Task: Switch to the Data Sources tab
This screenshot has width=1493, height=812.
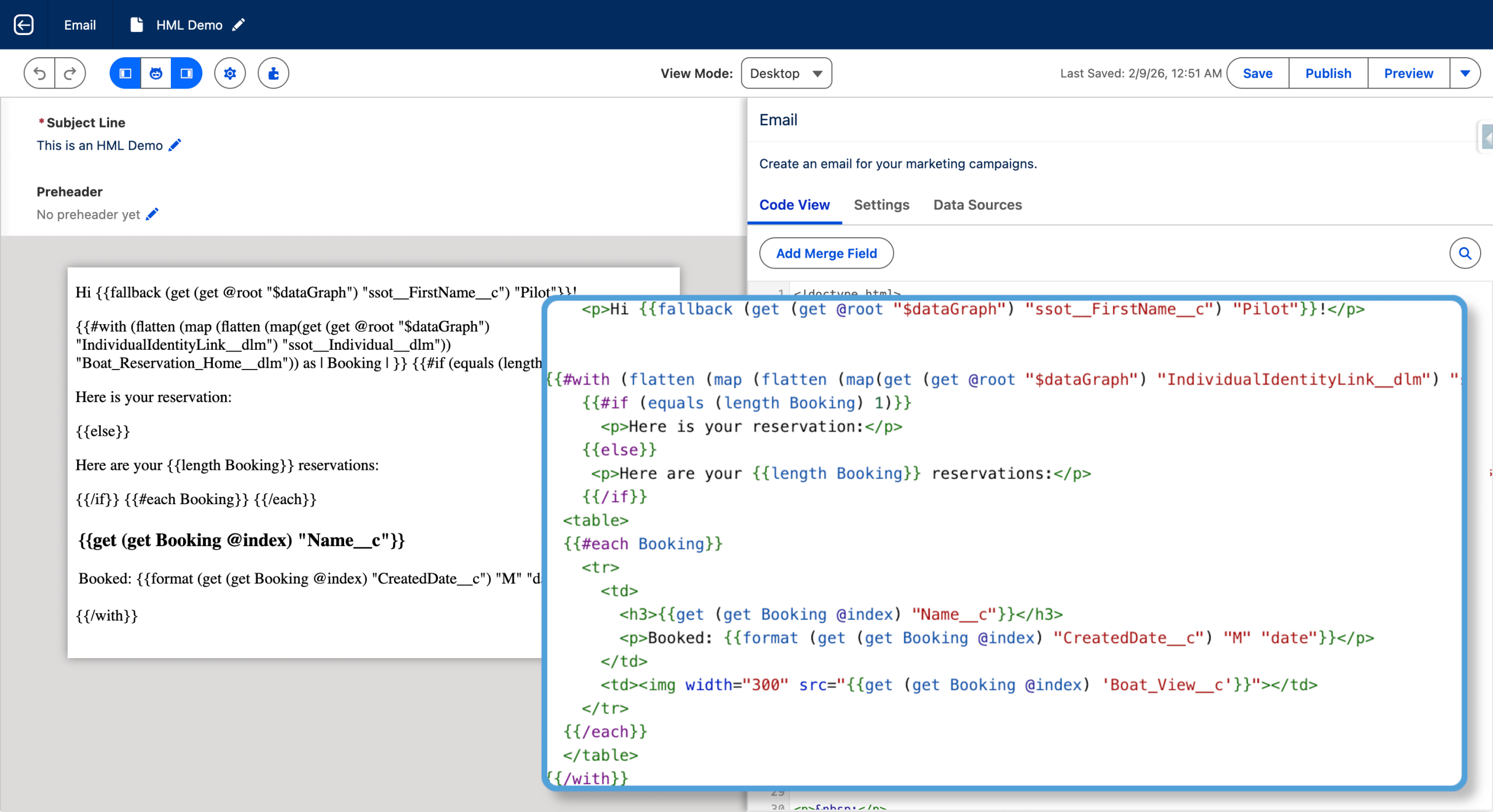Action: (977, 205)
